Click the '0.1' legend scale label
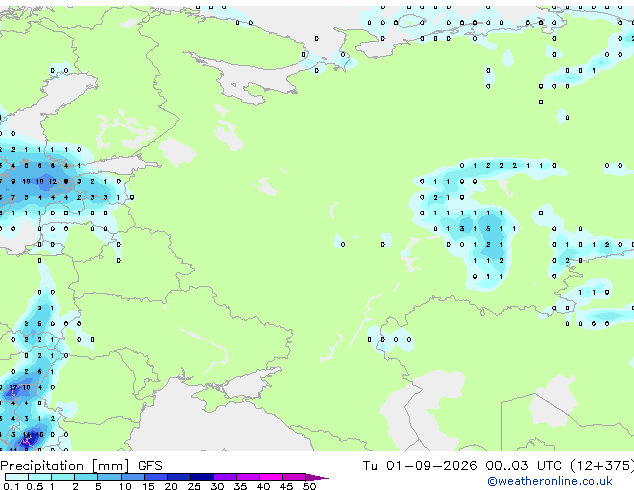Screen dimensions: 634x490 coord(11,486)
